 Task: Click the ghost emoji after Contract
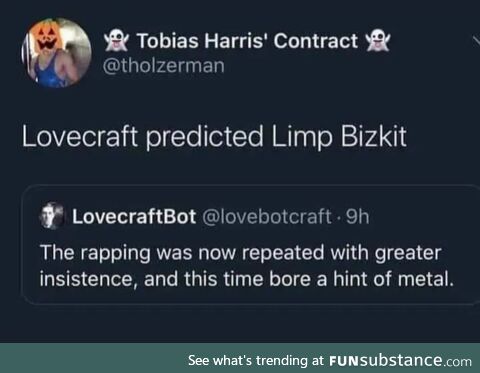(x=378, y=41)
